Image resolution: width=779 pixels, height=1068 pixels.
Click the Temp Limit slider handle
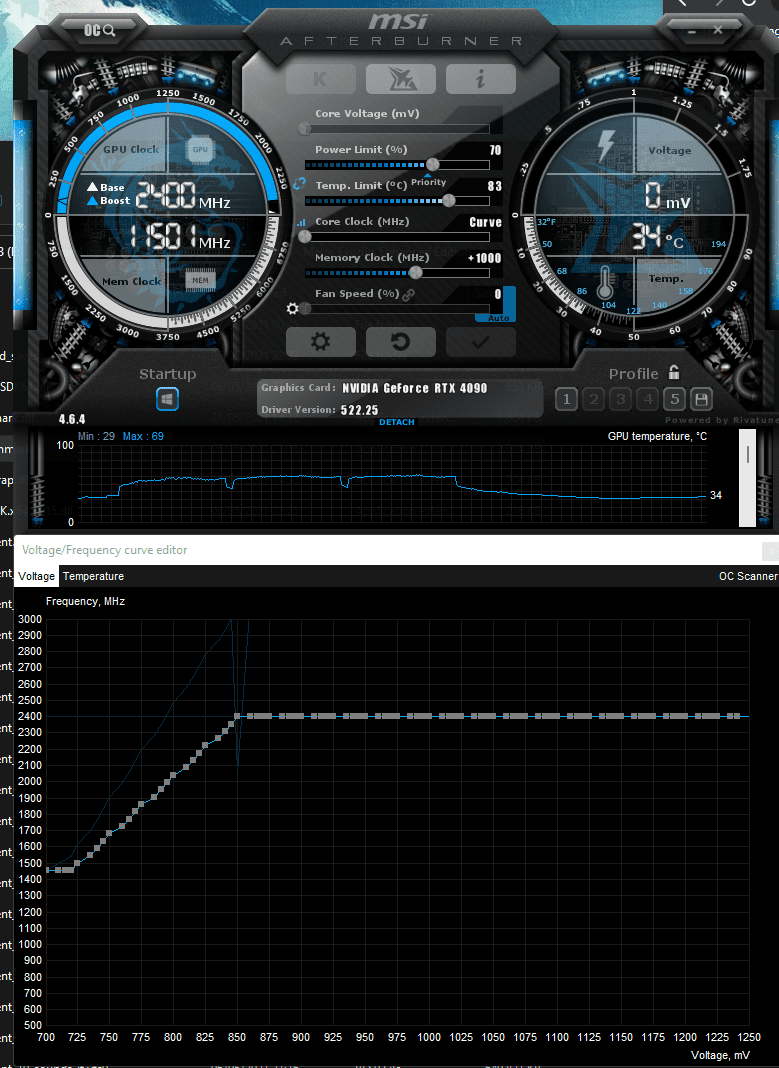pos(449,200)
